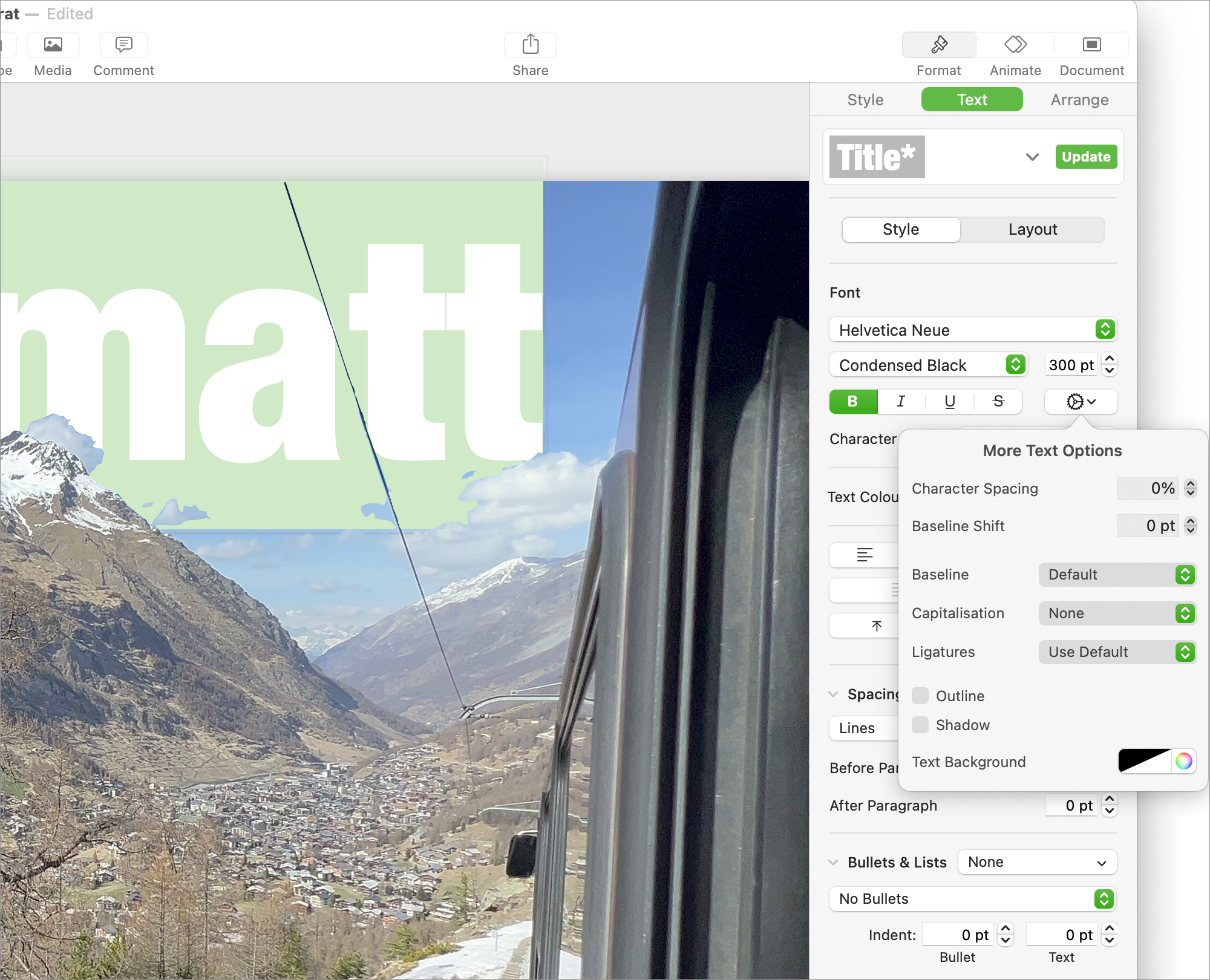Click the black Text Background swatch
The height and width of the screenshot is (980, 1210).
[1145, 761]
